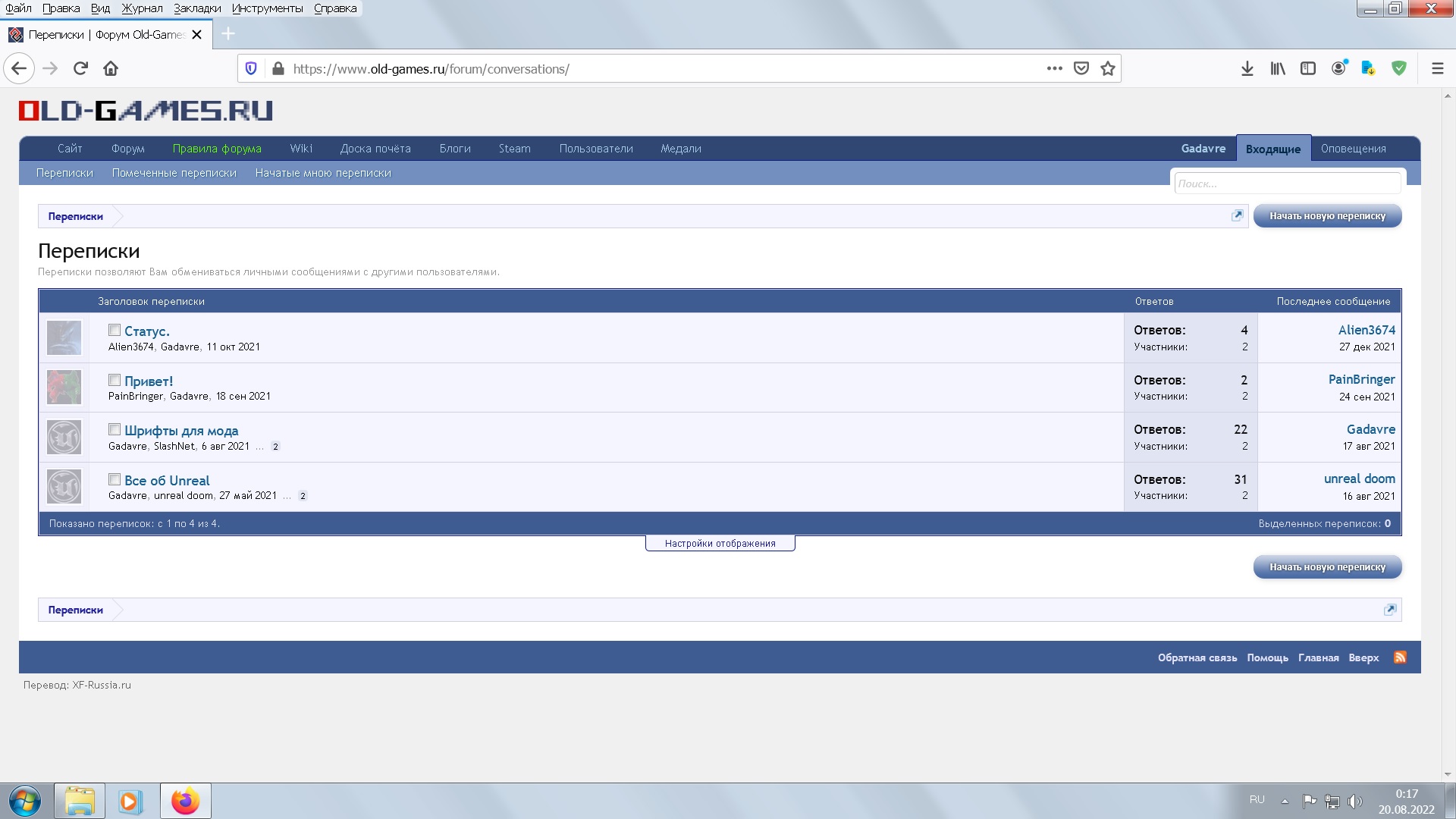Open top breadcrumb quick navigation popup
Screen dimensions: 1456x819
pyautogui.click(x=1237, y=216)
